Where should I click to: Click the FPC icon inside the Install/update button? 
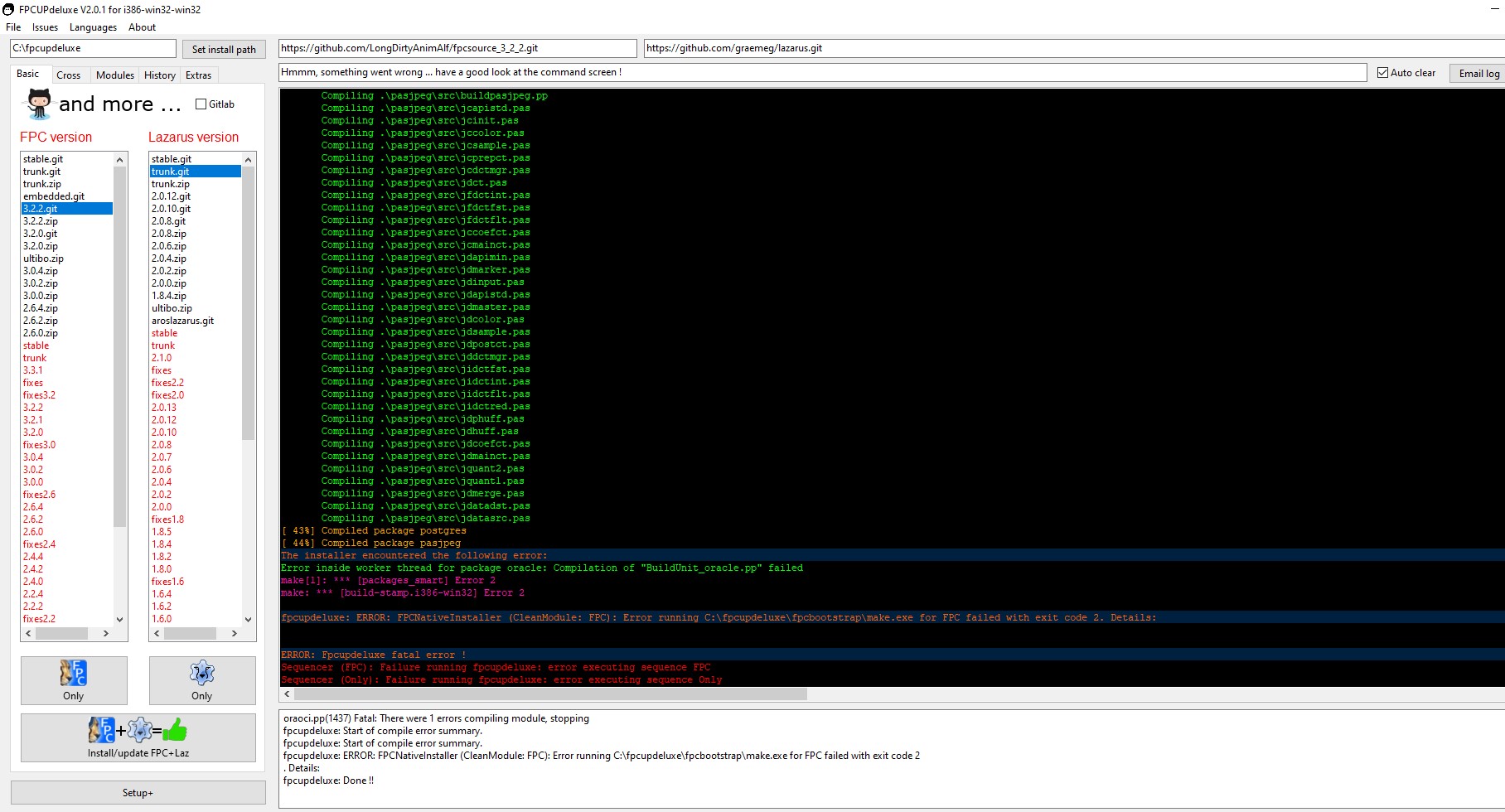(x=102, y=731)
